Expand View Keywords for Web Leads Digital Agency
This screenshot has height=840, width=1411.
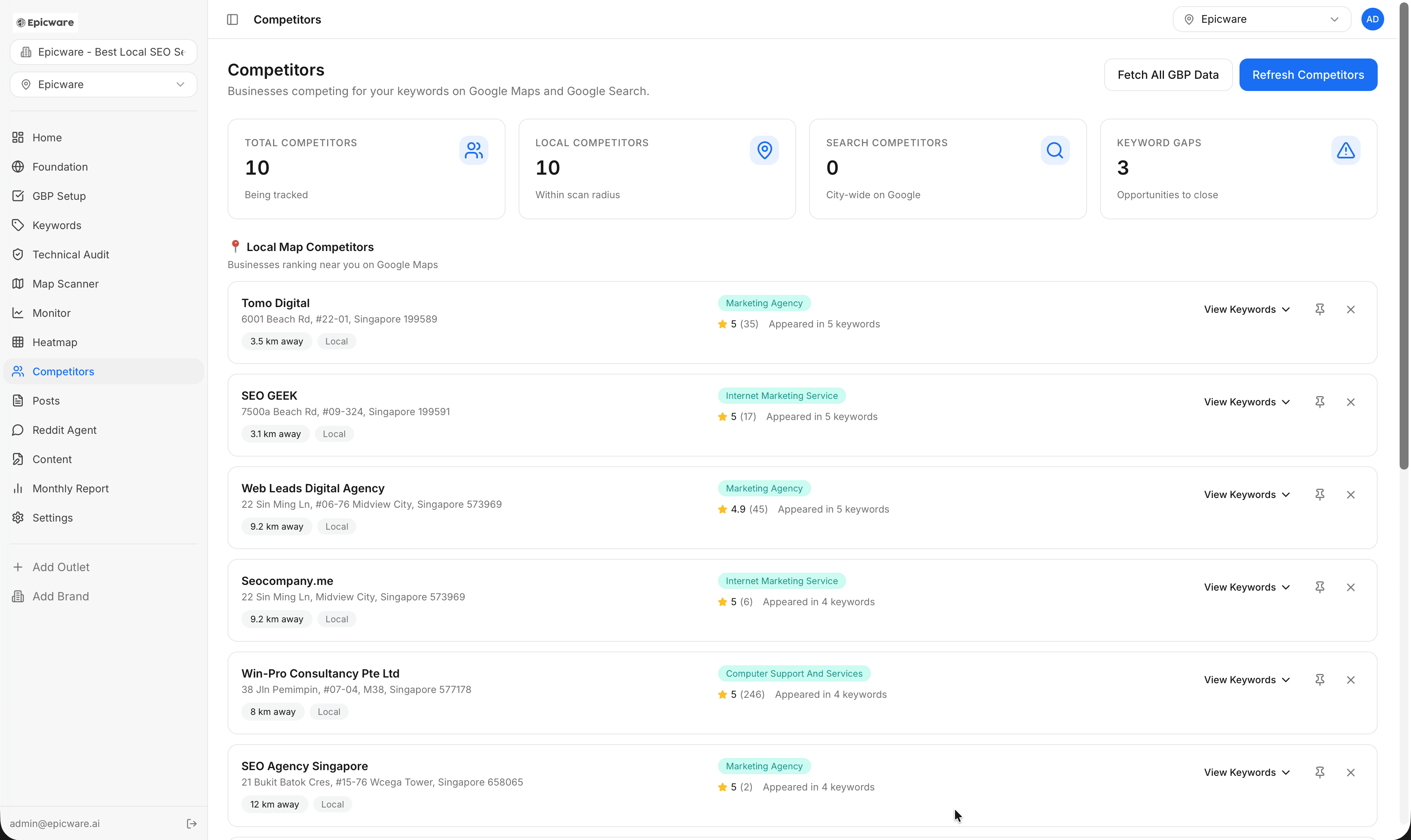(x=1246, y=495)
